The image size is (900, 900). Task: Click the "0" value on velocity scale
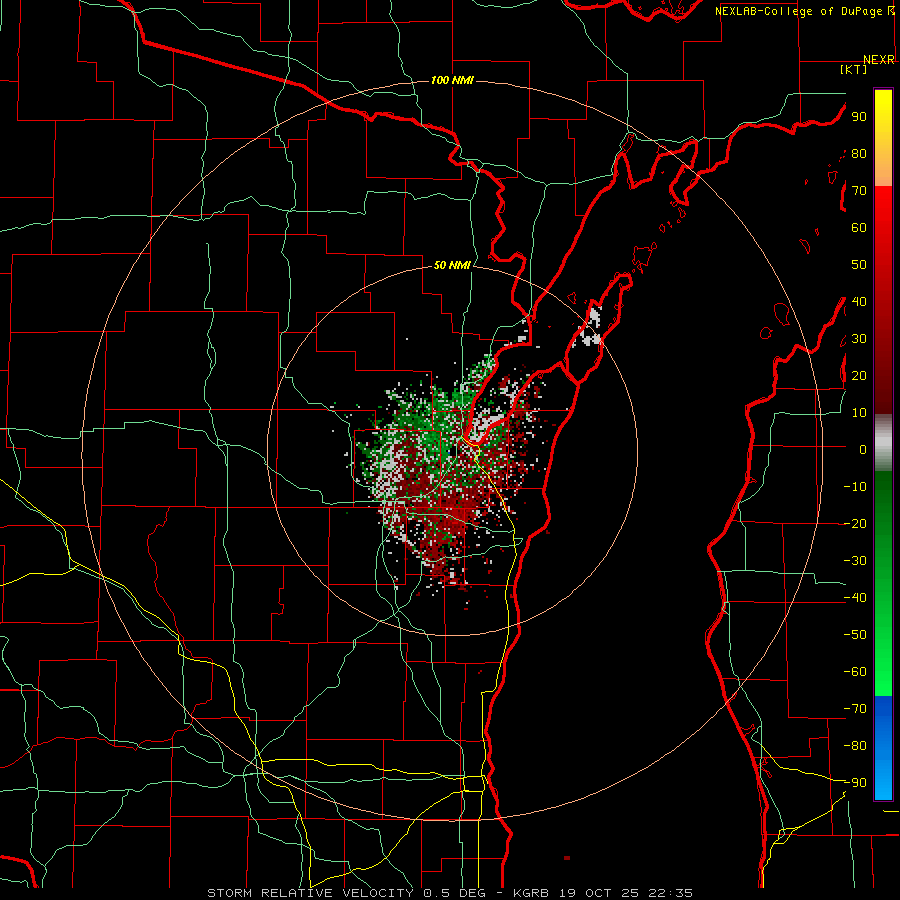click(x=863, y=449)
